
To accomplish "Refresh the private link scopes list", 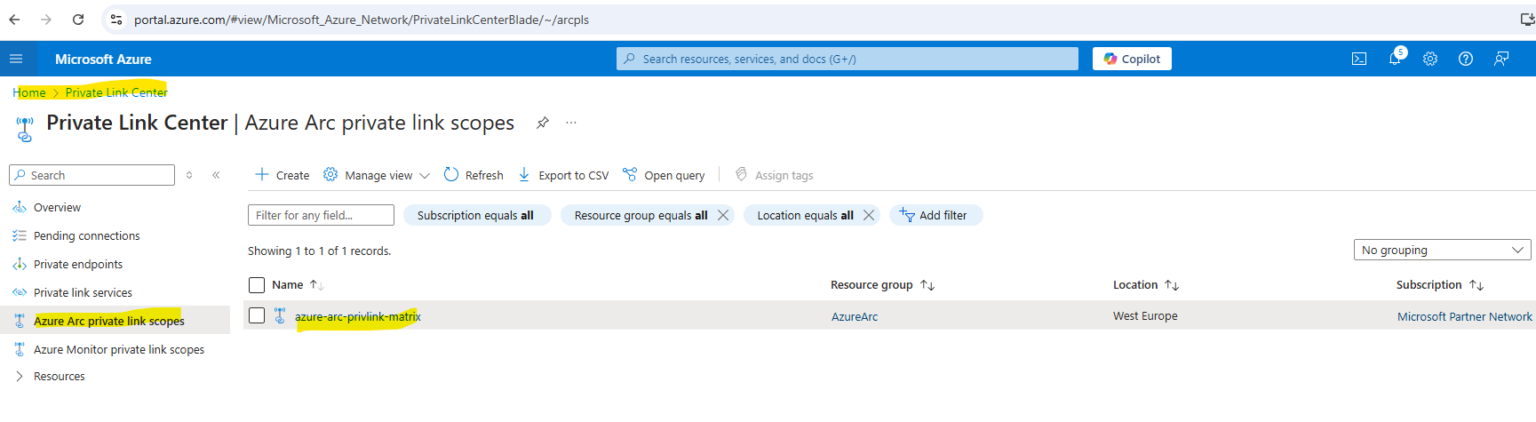I will pos(473,175).
